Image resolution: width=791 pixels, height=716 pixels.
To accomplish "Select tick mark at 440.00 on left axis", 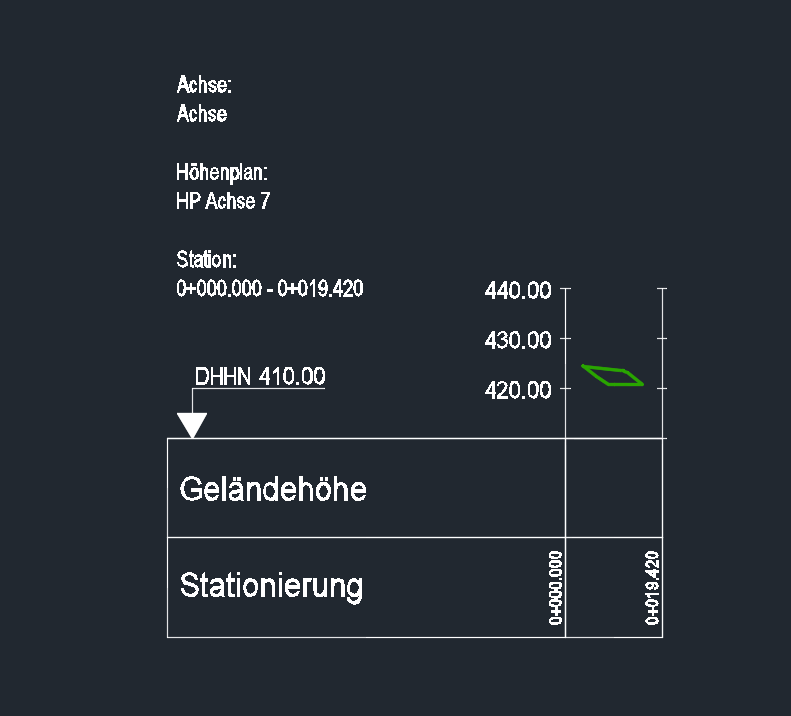I will pos(566,289).
